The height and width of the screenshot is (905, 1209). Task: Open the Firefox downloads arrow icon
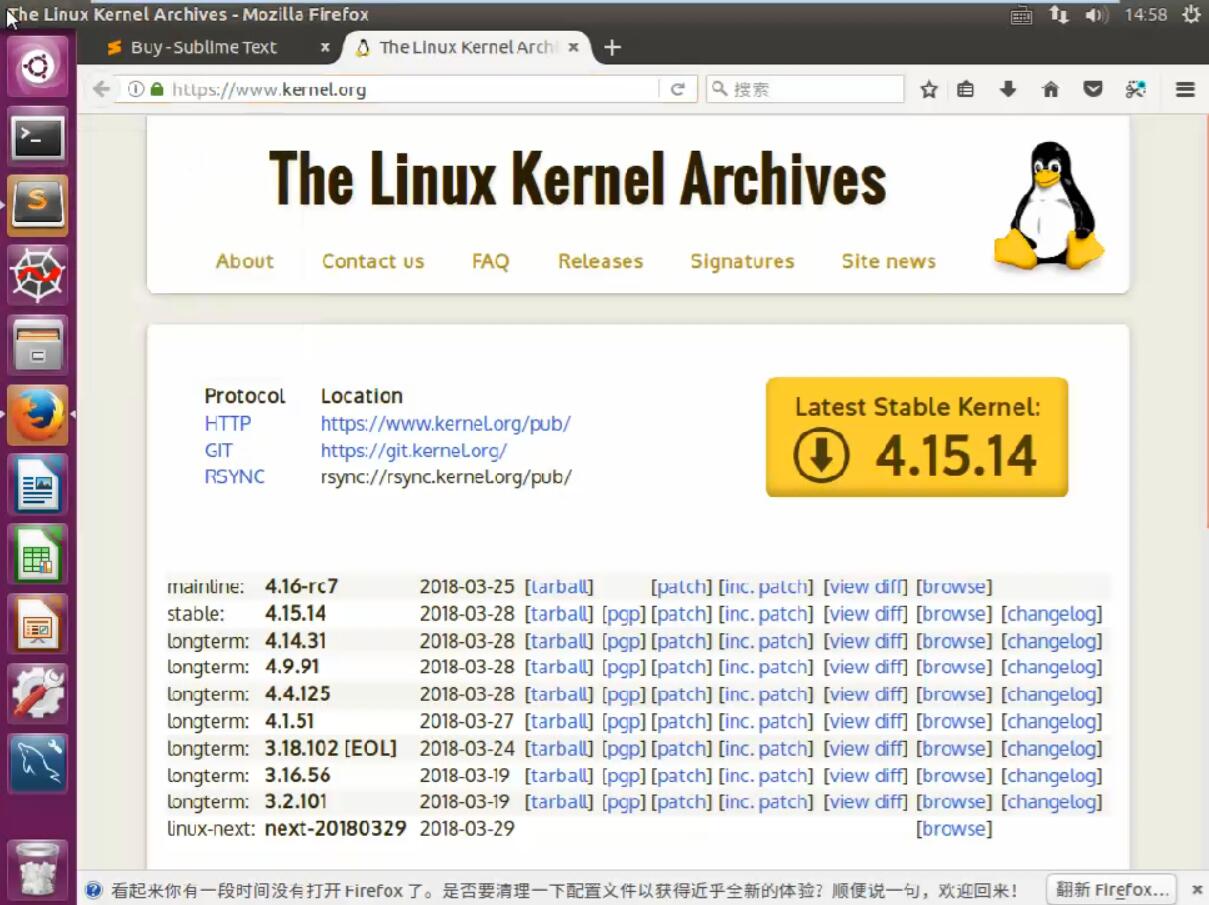point(1008,89)
